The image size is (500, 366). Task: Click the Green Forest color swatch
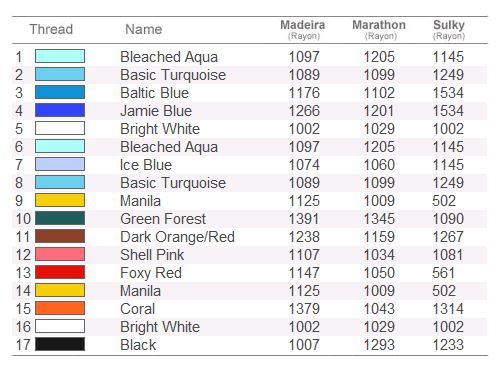60,218
